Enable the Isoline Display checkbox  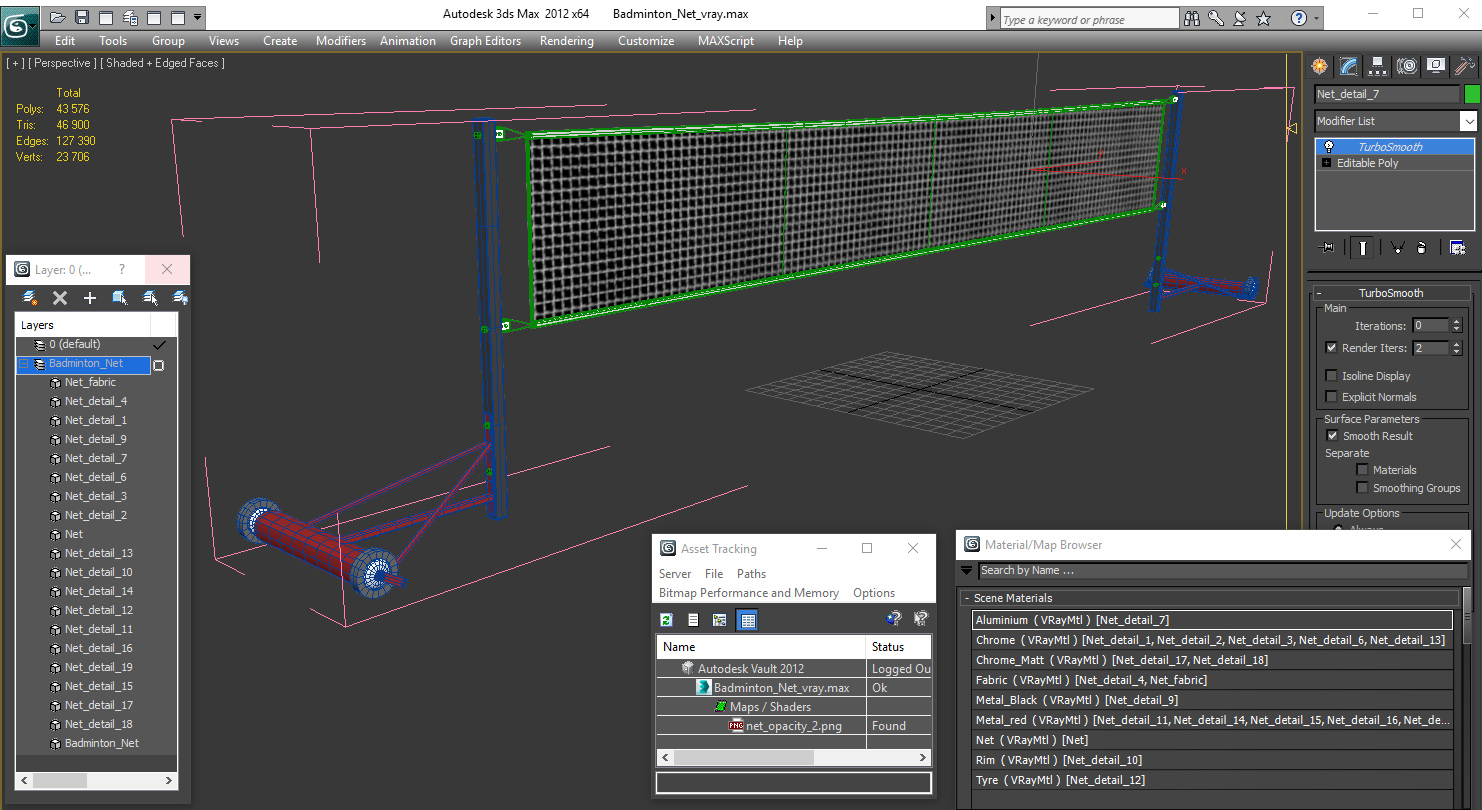click(1331, 376)
